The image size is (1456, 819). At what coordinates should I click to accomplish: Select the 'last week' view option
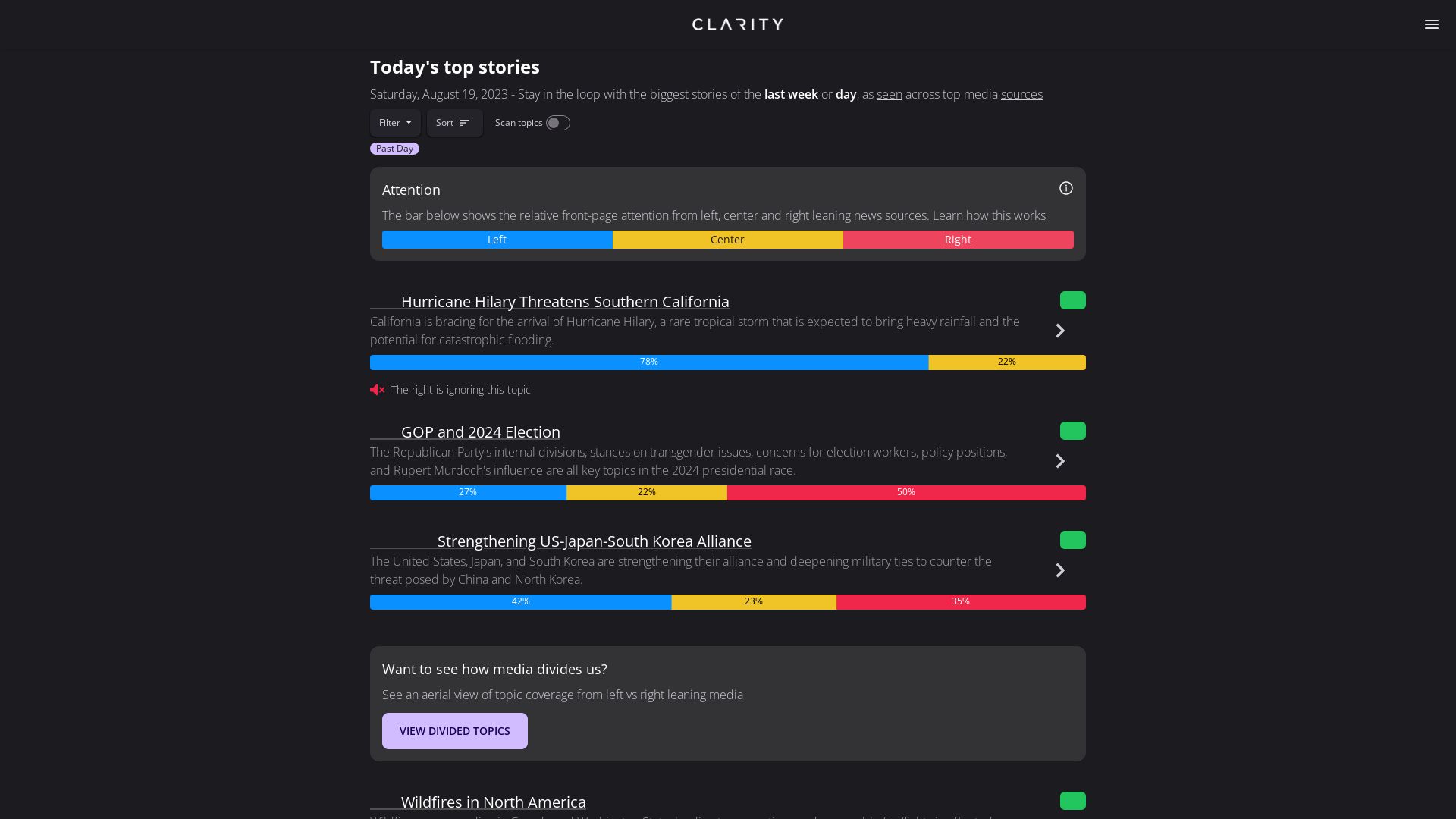[790, 94]
